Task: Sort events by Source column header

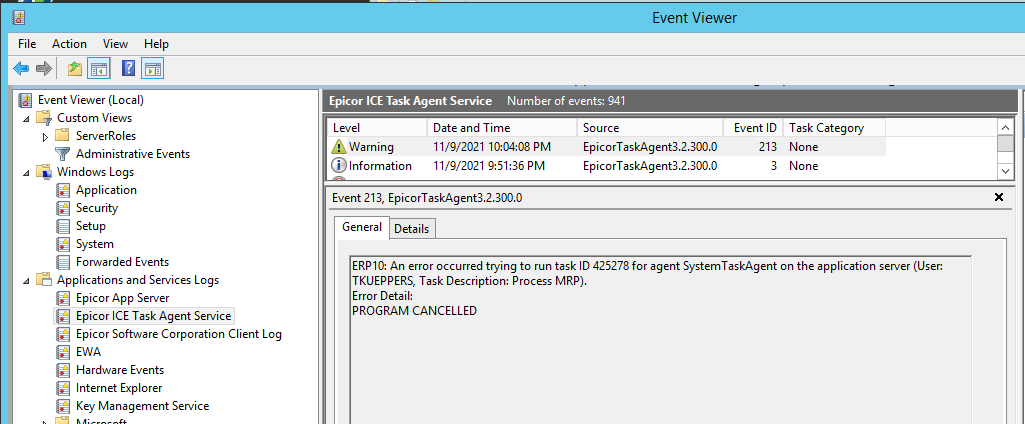Action: (650, 128)
